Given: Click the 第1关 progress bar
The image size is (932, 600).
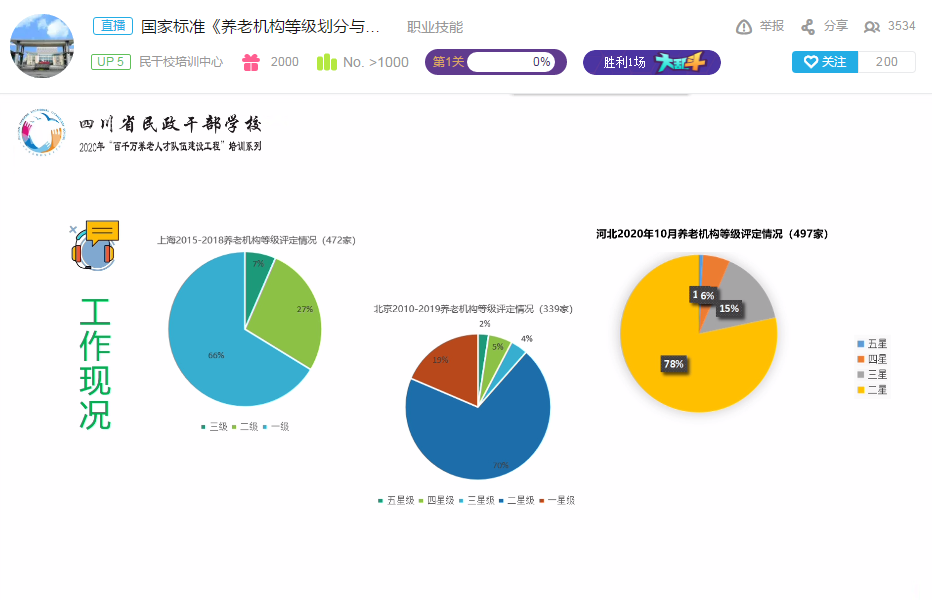Looking at the screenshot, I should (x=496, y=62).
